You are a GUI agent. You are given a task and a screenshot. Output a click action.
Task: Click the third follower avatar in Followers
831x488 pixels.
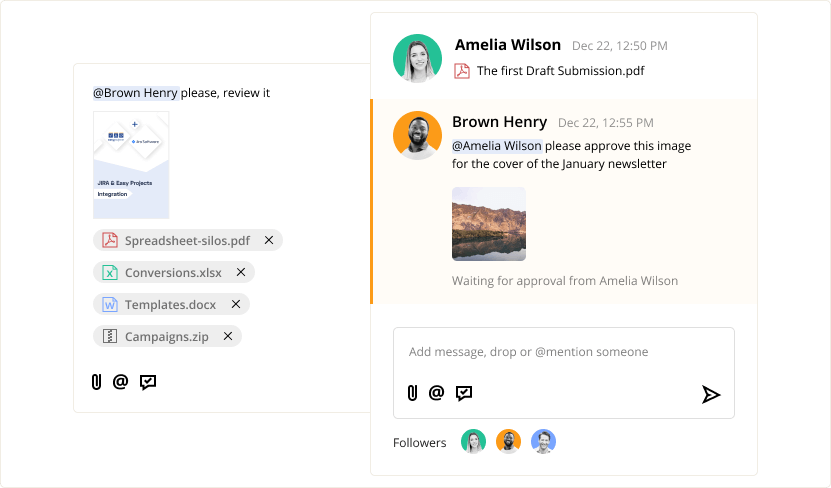543,442
